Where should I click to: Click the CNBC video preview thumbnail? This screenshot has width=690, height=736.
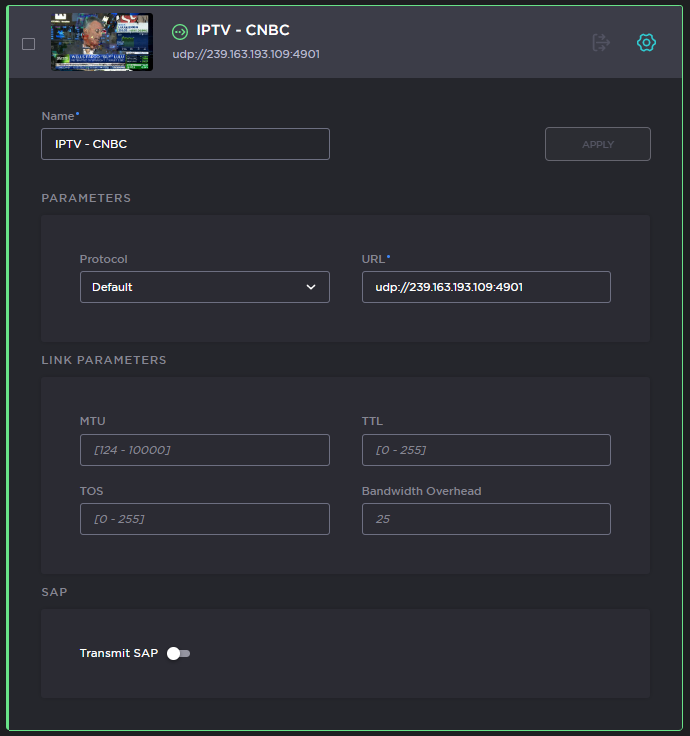tap(102, 42)
